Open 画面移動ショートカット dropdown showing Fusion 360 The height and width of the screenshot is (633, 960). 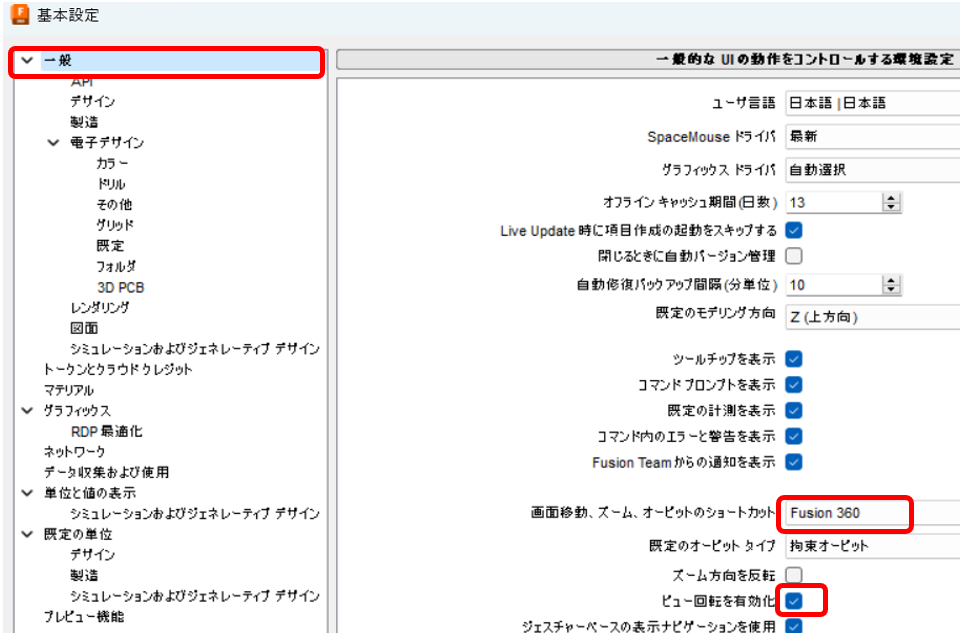872,513
